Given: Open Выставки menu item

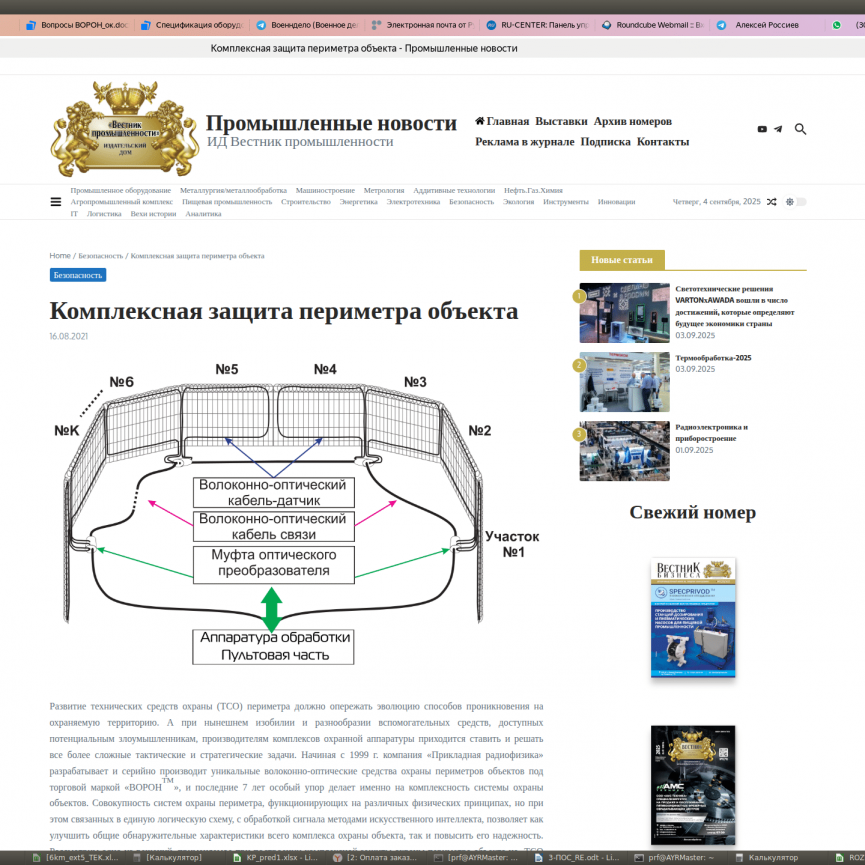Looking at the screenshot, I should pyautogui.click(x=561, y=121).
